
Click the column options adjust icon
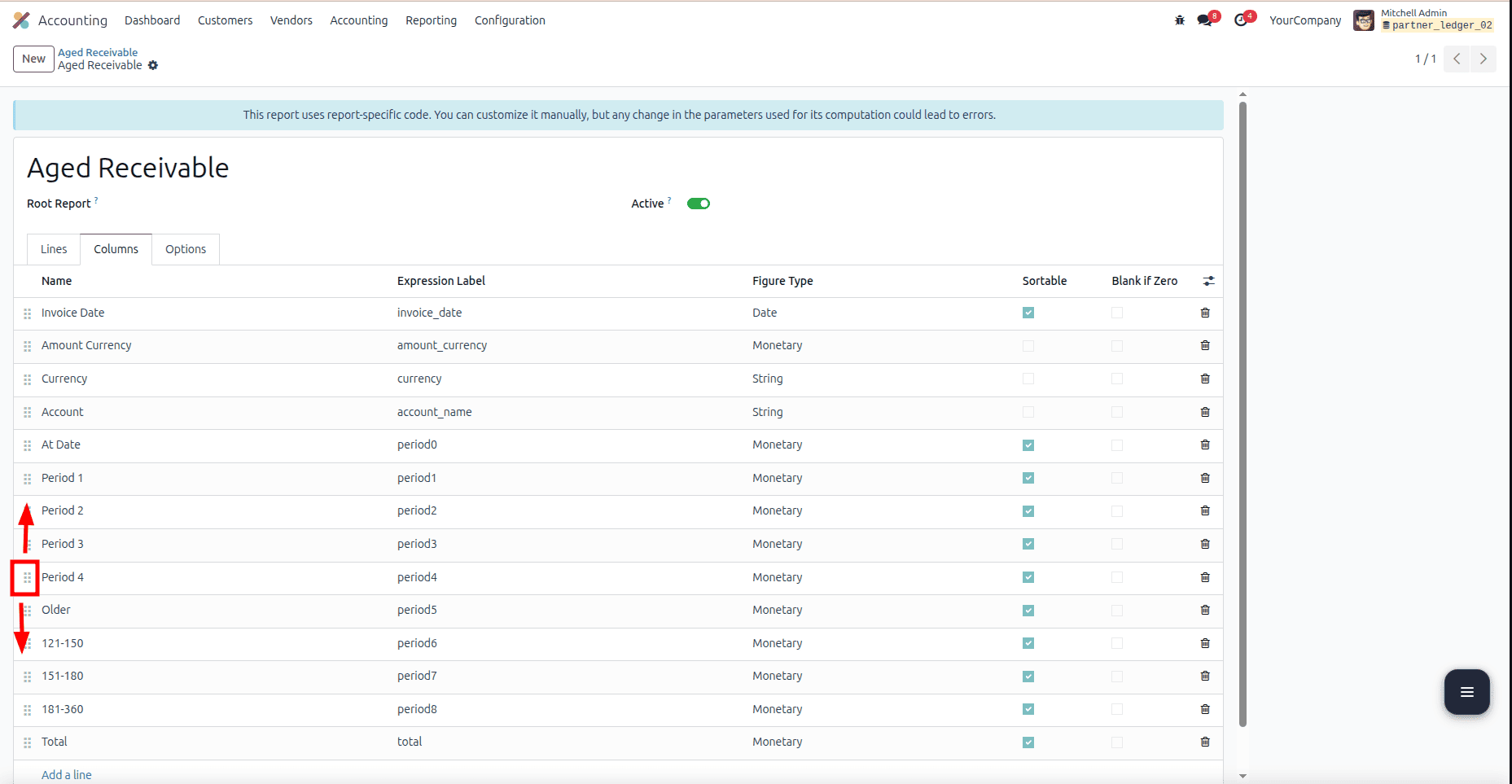pos(1209,281)
